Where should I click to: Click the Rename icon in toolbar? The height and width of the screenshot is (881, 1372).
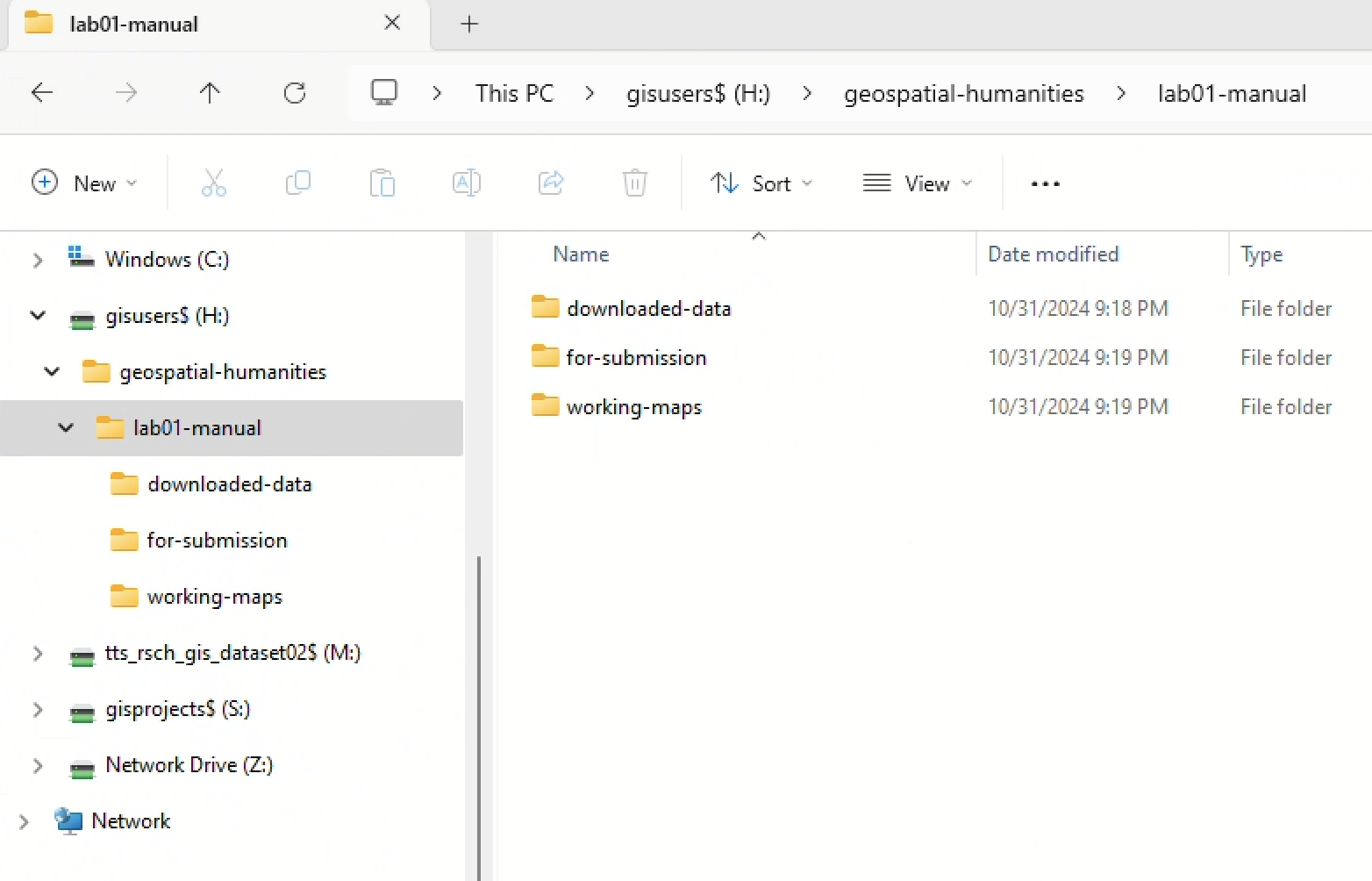tap(466, 183)
